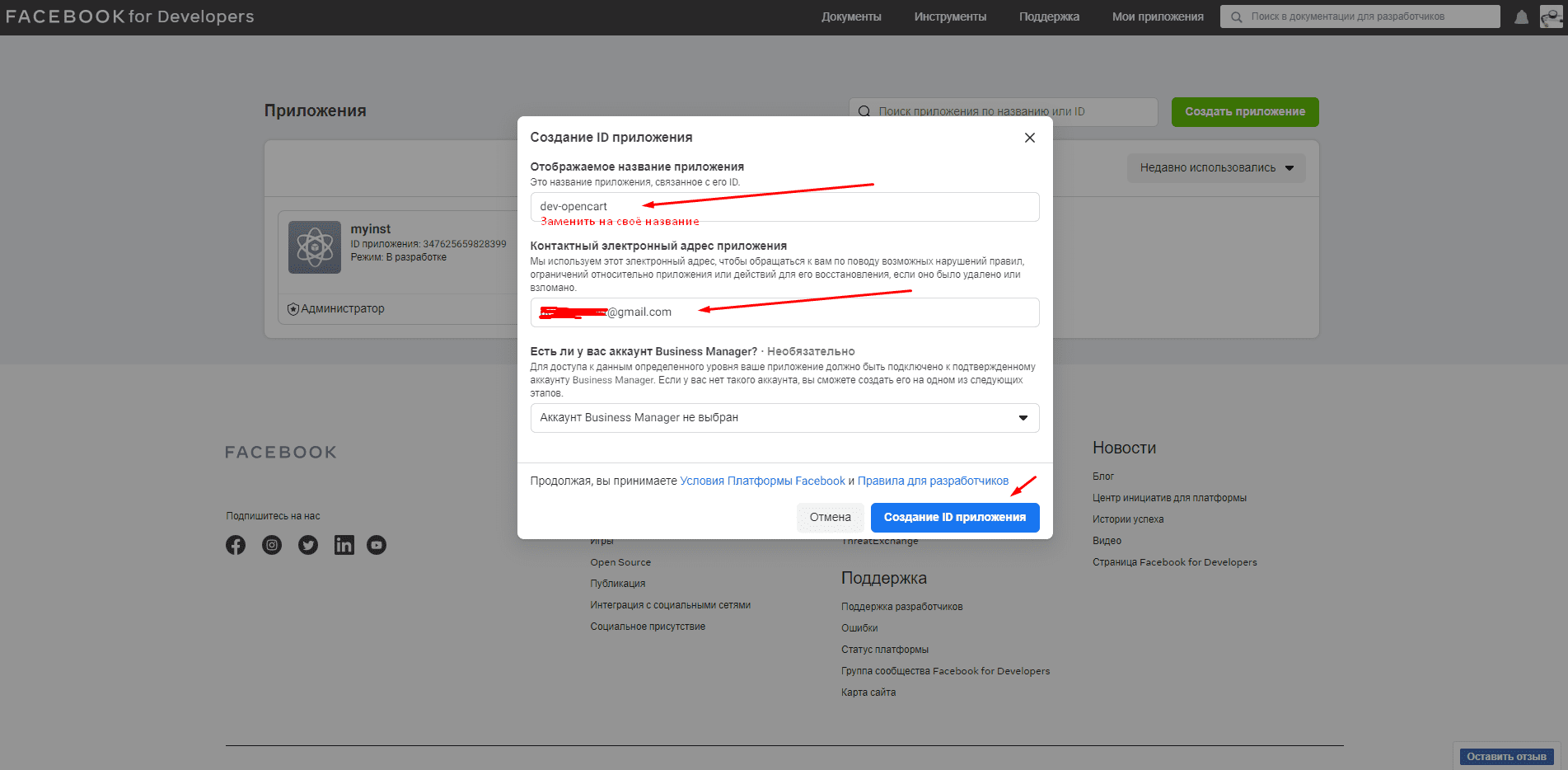Click the Администратор role label

tap(343, 309)
